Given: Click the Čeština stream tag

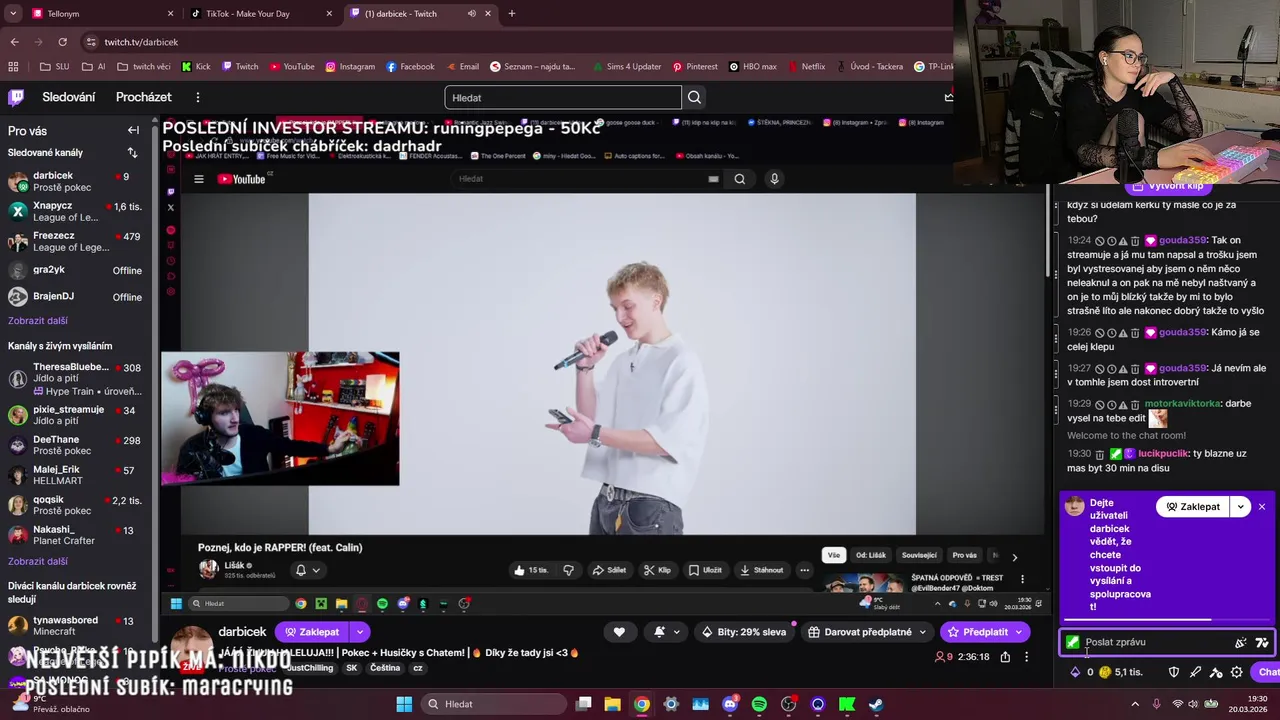Looking at the screenshot, I should pos(385,668).
